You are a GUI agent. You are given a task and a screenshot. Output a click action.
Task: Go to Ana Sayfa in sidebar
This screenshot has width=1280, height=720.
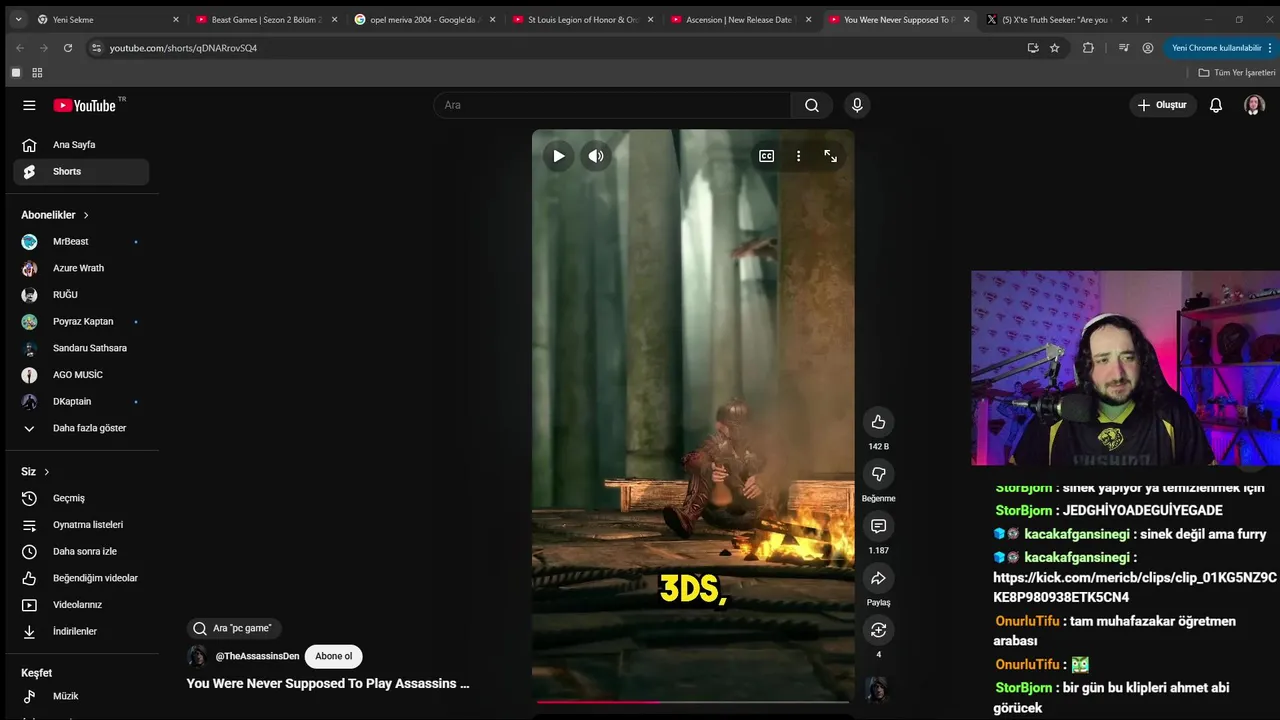point(81,145)
